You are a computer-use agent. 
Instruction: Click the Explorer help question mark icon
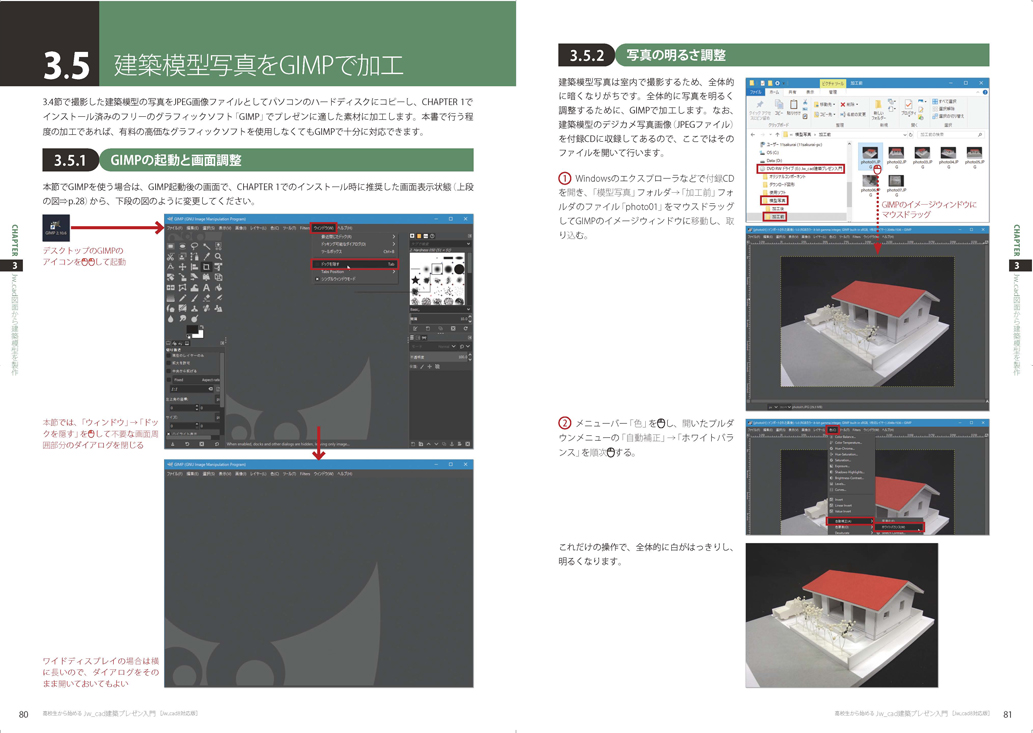(x=985, y=92)
